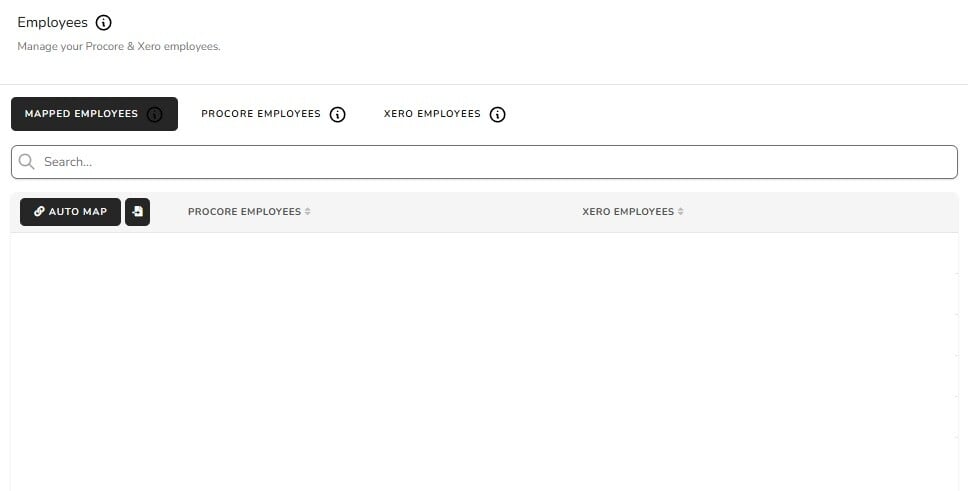Focus the Search input field
The image size is (968, 491).
tap(490, 162)
